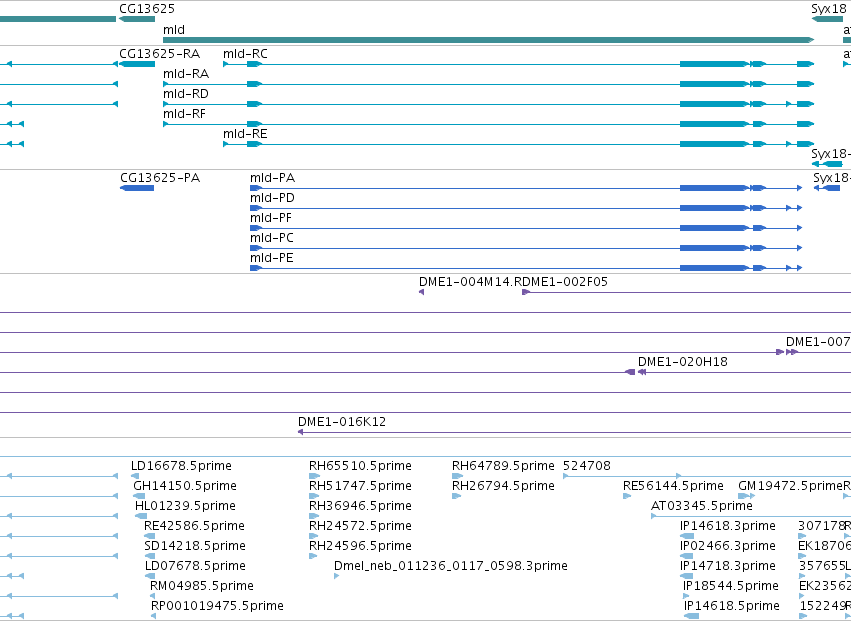
Task: Click the RE56144.5prime EST marker
Action: click(627, 496)
